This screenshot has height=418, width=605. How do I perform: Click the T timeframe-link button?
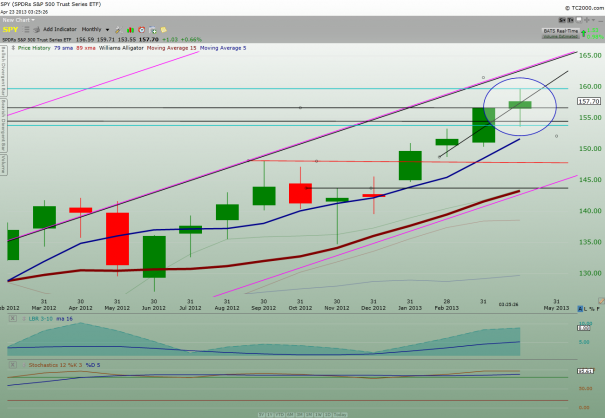tap(570, 20)
